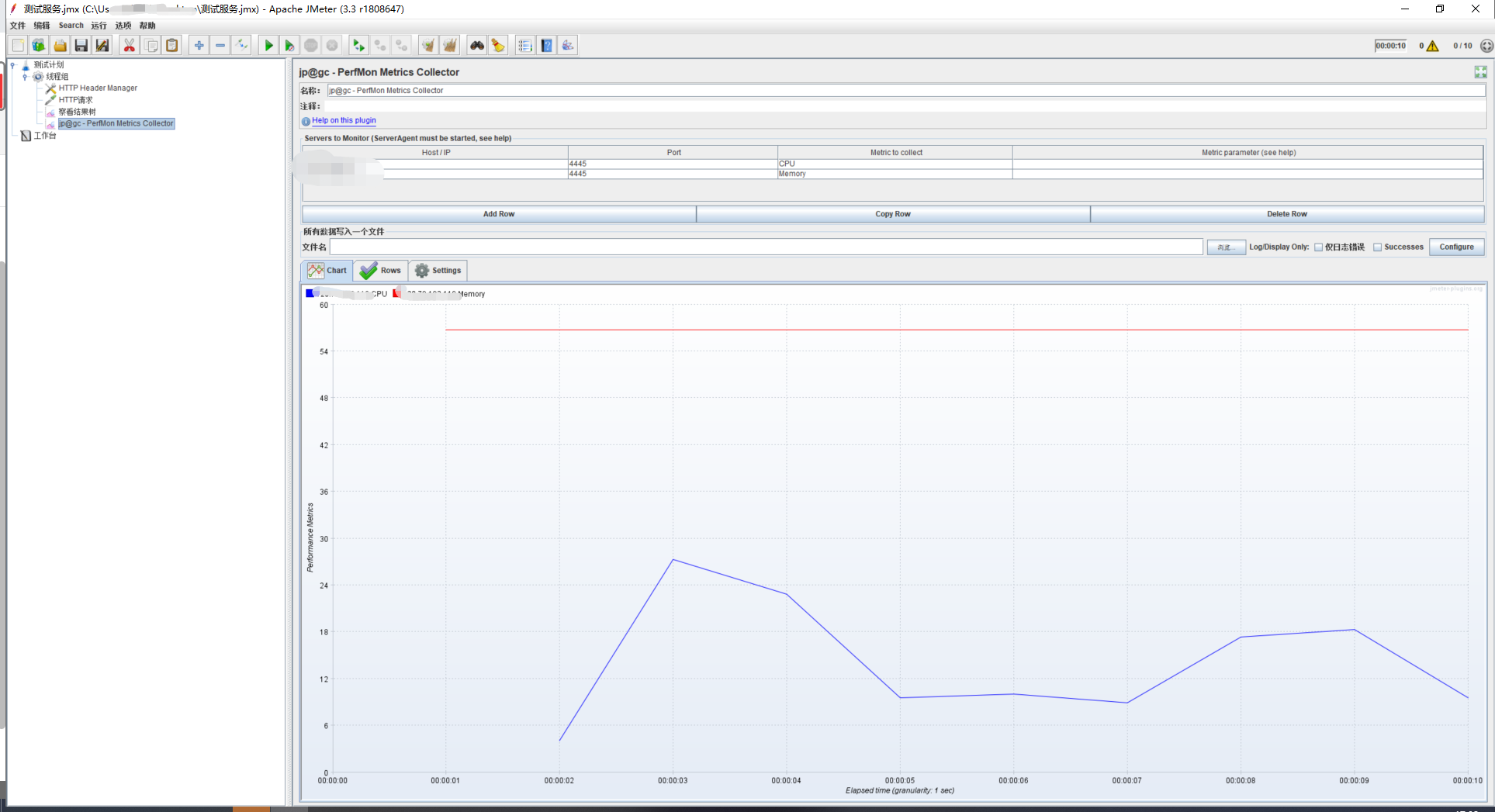
Task: Click the remote stop all icon
Action: tap(379, 46)
